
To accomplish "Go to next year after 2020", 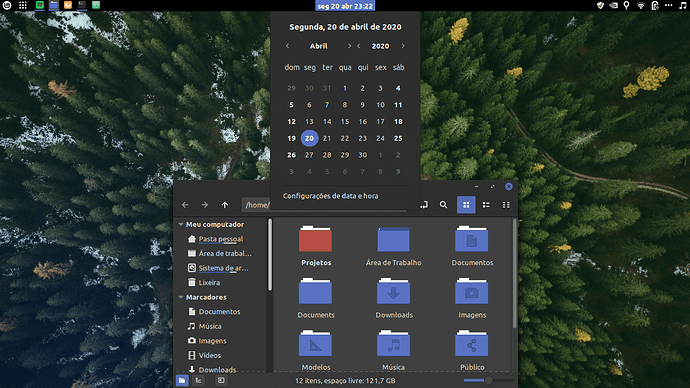I will point(403,46).
